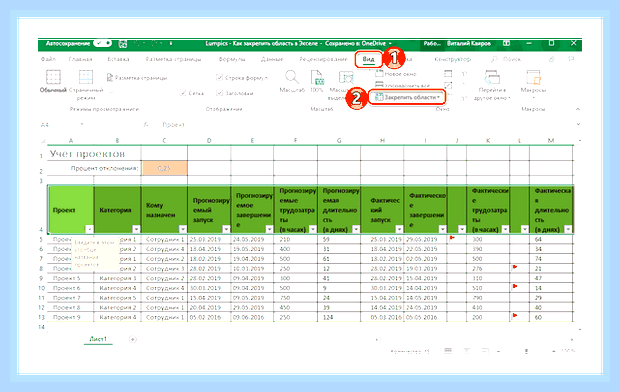Screen dimensions: 620x392
Task: Open filter on last column M header
Action: point(568,229)
